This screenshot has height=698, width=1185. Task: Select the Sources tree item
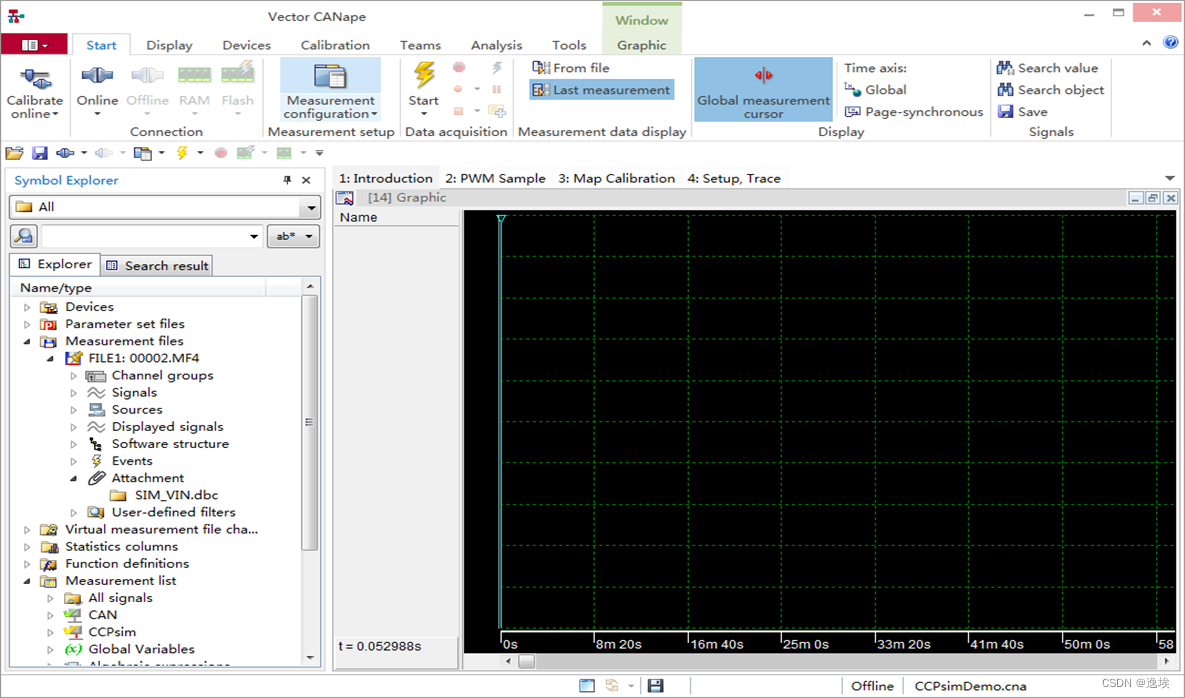click(x=137, y=409)
